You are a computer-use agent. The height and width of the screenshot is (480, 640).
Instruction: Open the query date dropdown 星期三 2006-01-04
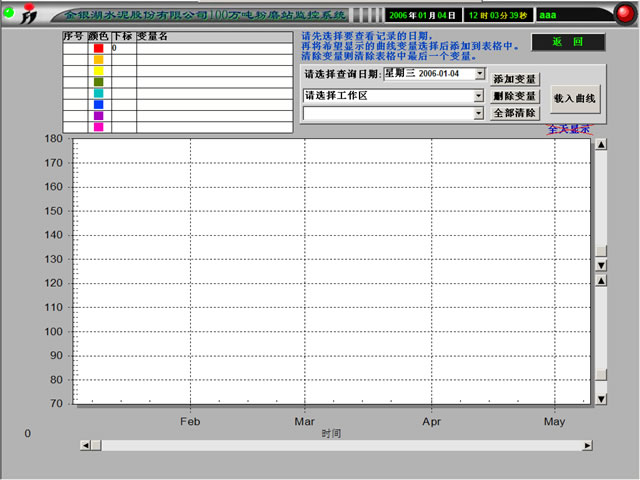click(480, 74)
